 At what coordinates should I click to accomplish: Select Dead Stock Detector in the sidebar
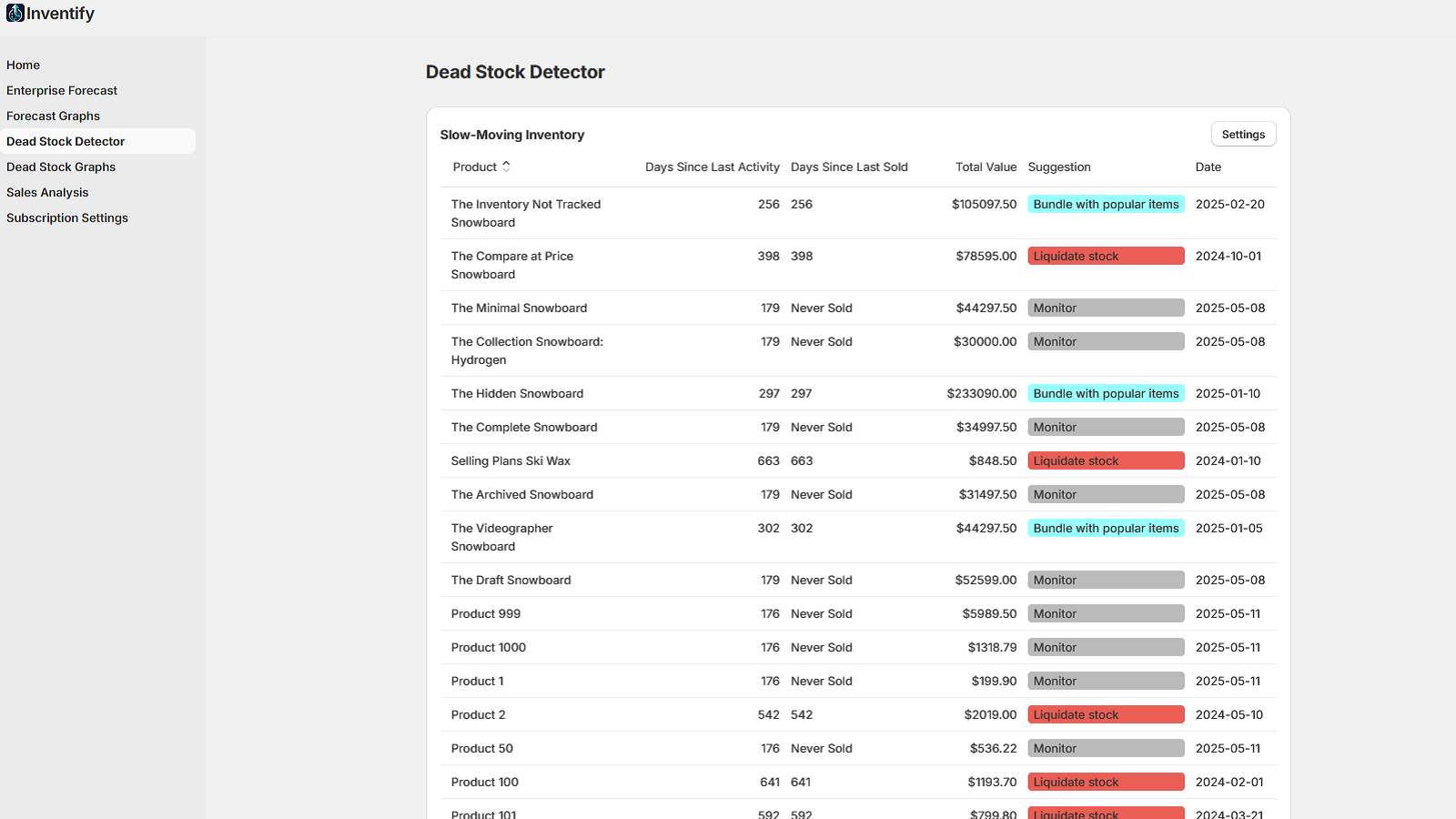[66, 141]
